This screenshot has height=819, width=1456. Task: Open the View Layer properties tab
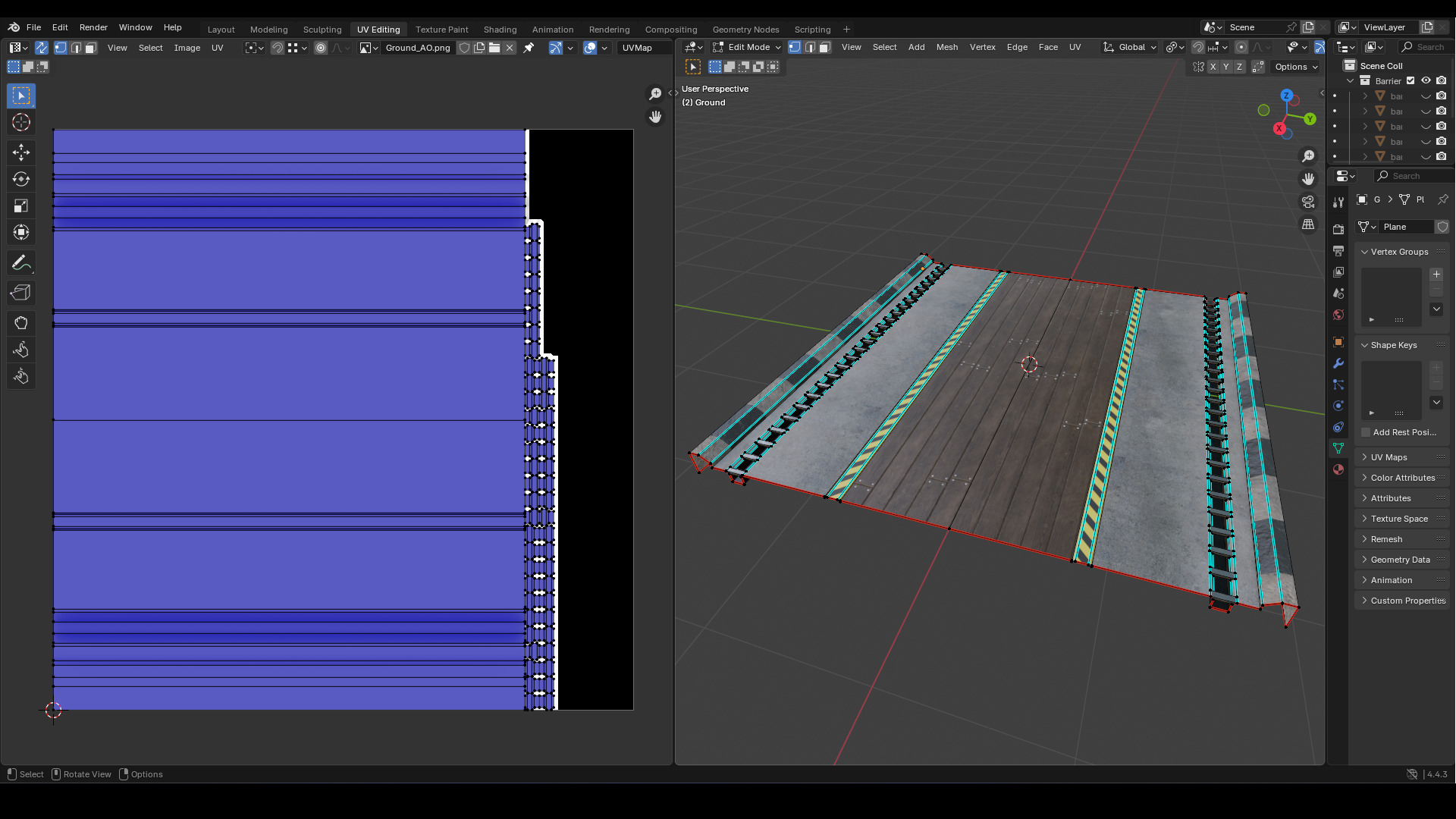pyautogui.click(x=1338, y=271)
